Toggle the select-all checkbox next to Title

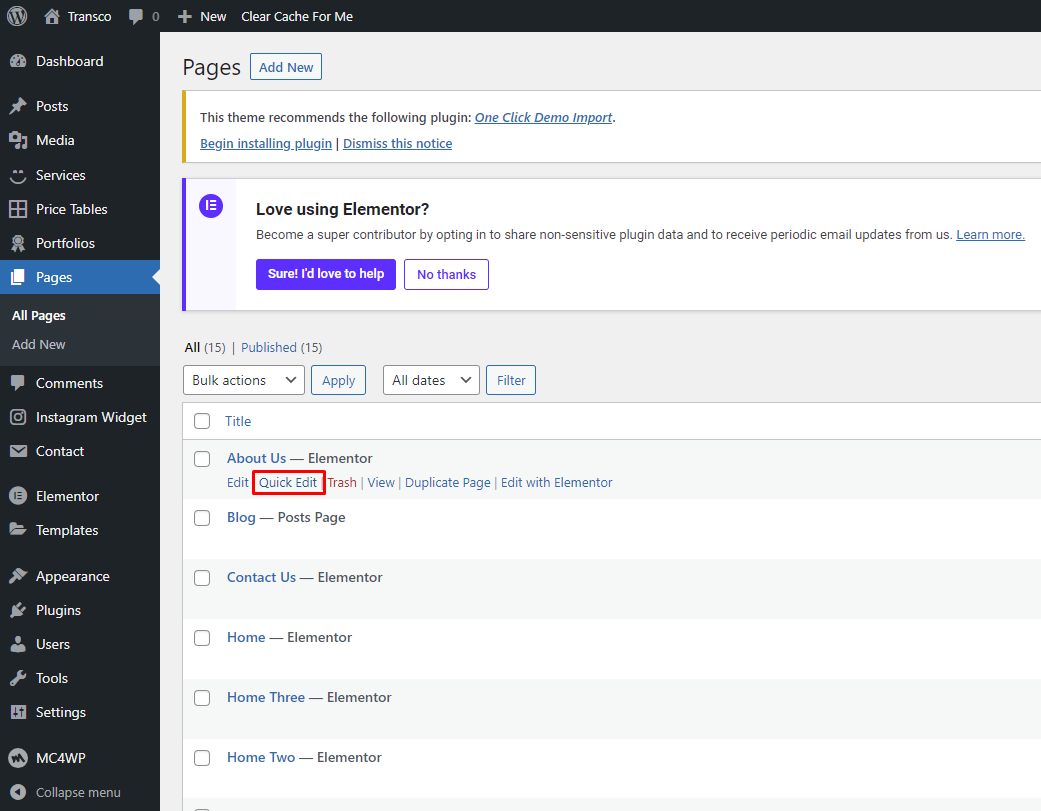click(202, 421)
